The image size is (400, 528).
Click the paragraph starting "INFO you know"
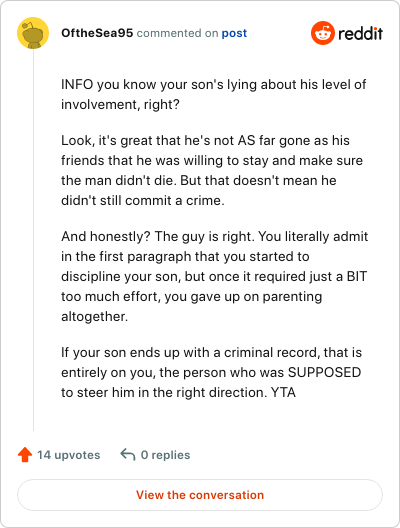(x=213, y=94)
